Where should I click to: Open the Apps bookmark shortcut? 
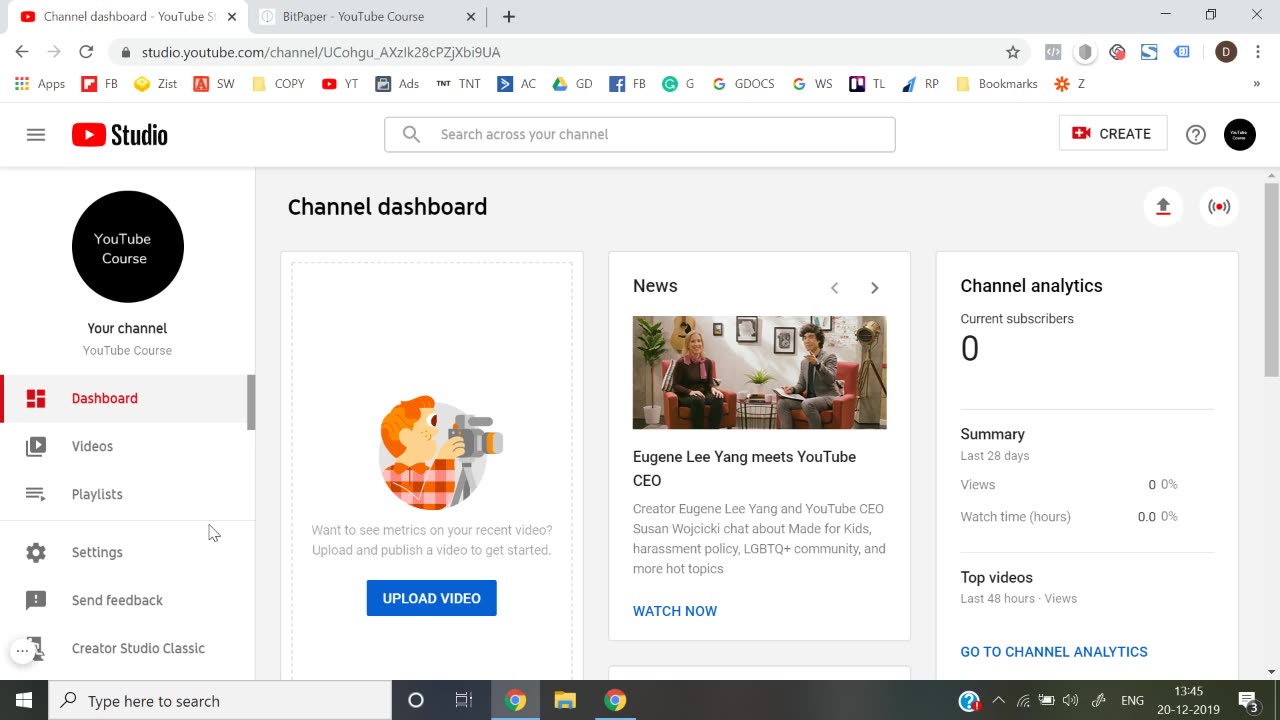(40, 84)
